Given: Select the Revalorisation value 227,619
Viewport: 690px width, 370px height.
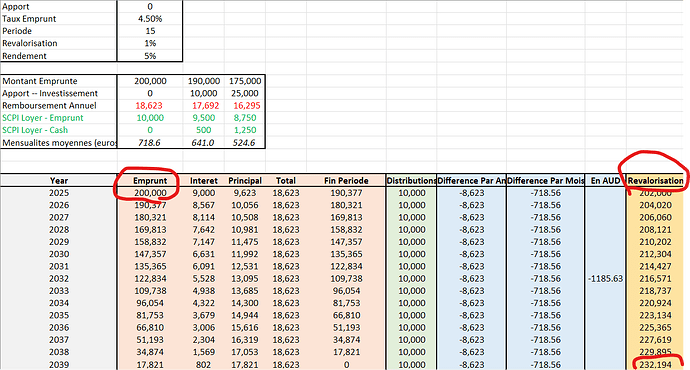Looking at the screenshot, I should click(x=656, y=340).
